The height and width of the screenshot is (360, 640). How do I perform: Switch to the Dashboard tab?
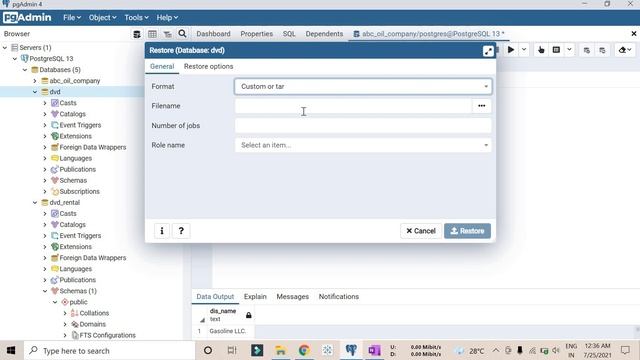pyautogui.click(x=213, y=34)
